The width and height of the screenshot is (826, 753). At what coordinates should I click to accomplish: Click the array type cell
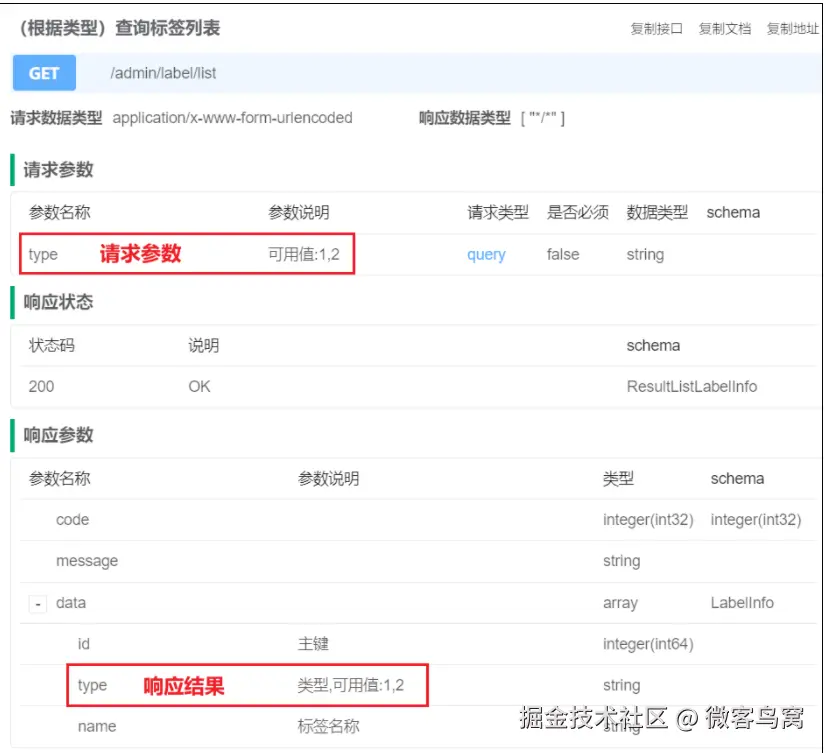click(620, 603)
